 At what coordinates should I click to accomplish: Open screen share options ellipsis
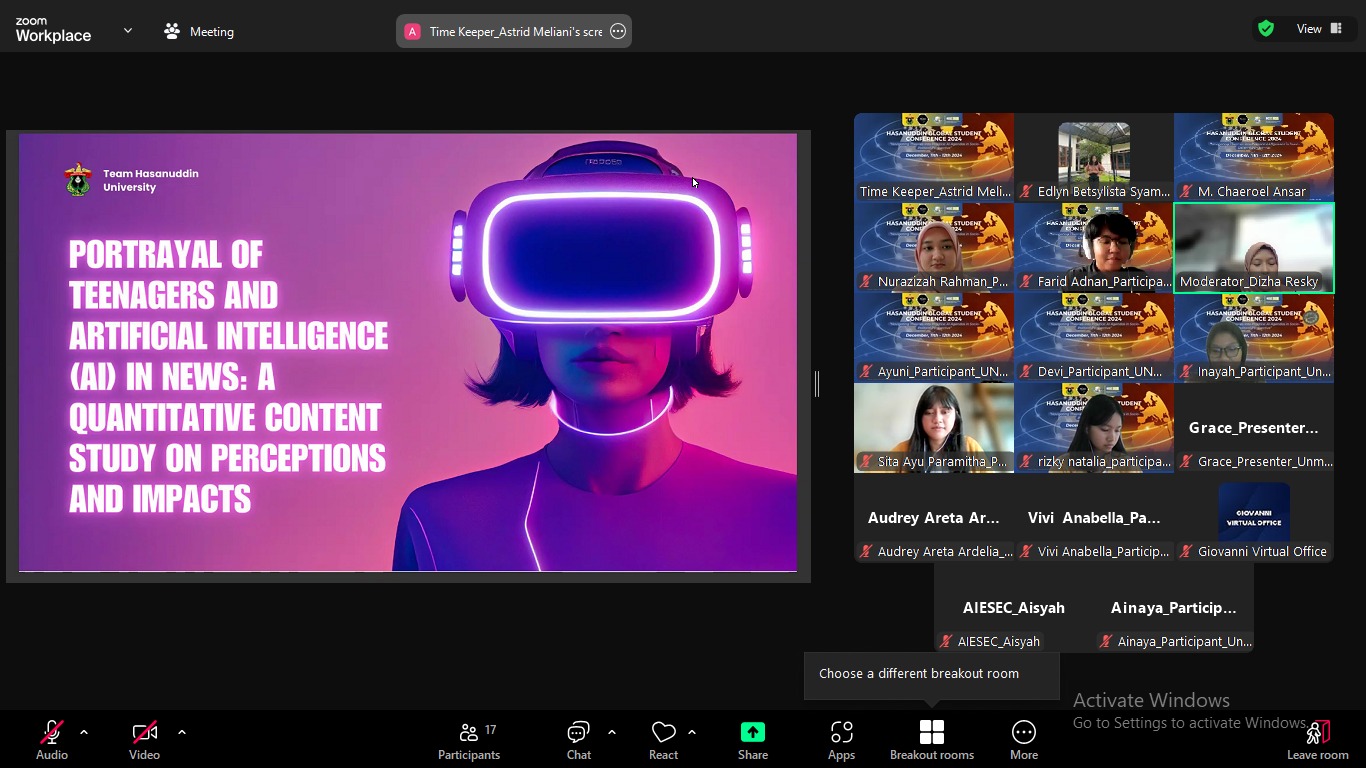pos(618,31)
